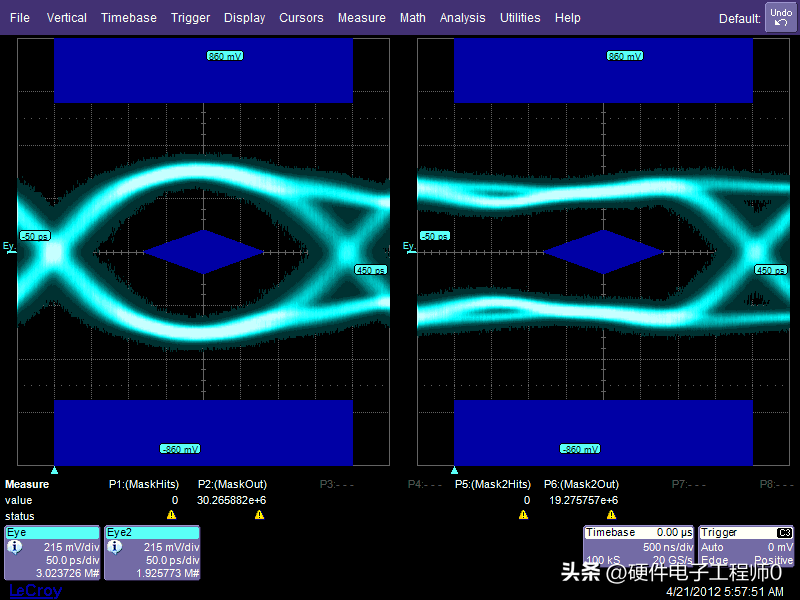The height and width of the screenshot is (600, 800).
Task: Click the left grid trigger delay marker
Action: [x=55, y=470]
